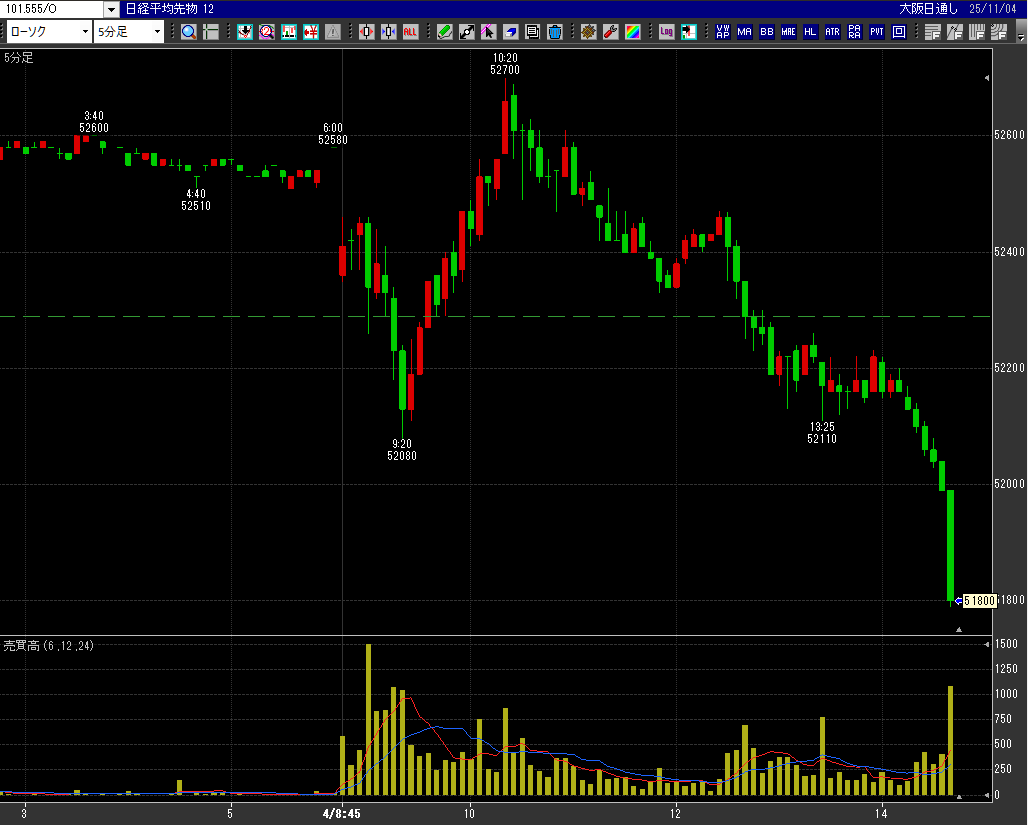Click the PVT pivot button
The height and width of the screenshot is (825, 1028).
876,32
